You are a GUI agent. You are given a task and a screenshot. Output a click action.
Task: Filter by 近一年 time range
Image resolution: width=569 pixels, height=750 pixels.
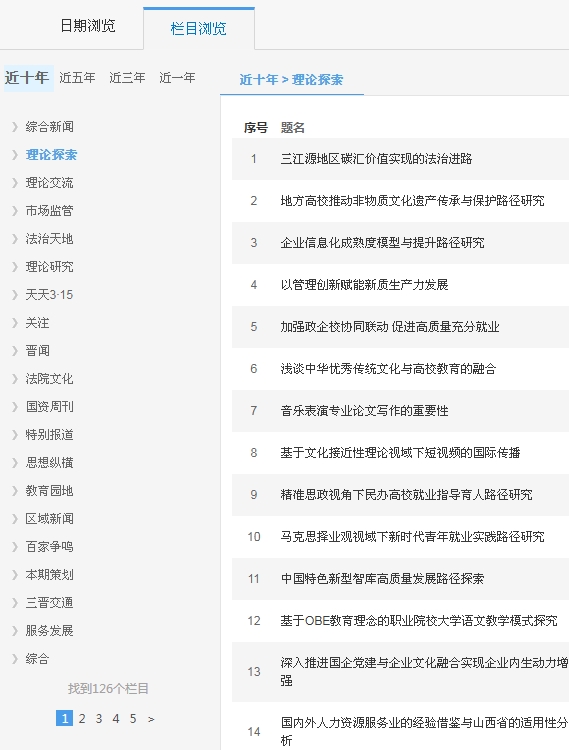pos(177,77)
